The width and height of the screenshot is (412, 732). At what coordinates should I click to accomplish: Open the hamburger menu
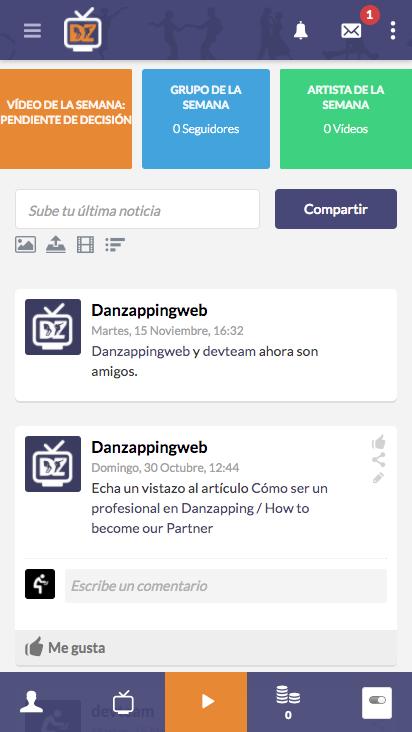[32, 31]
